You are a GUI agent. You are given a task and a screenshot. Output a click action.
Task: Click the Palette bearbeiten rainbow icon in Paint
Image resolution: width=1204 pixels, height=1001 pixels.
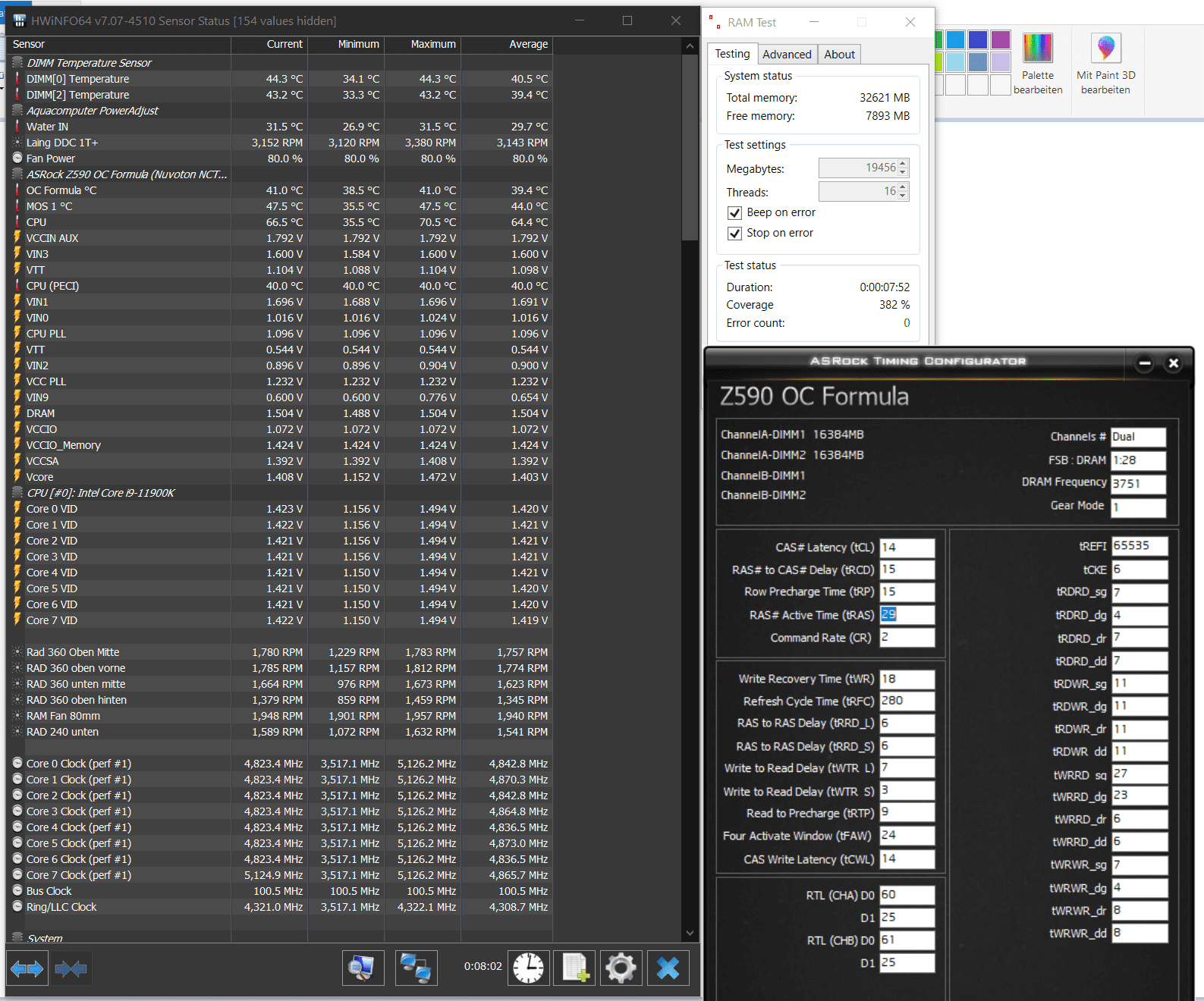(1038, 48)
